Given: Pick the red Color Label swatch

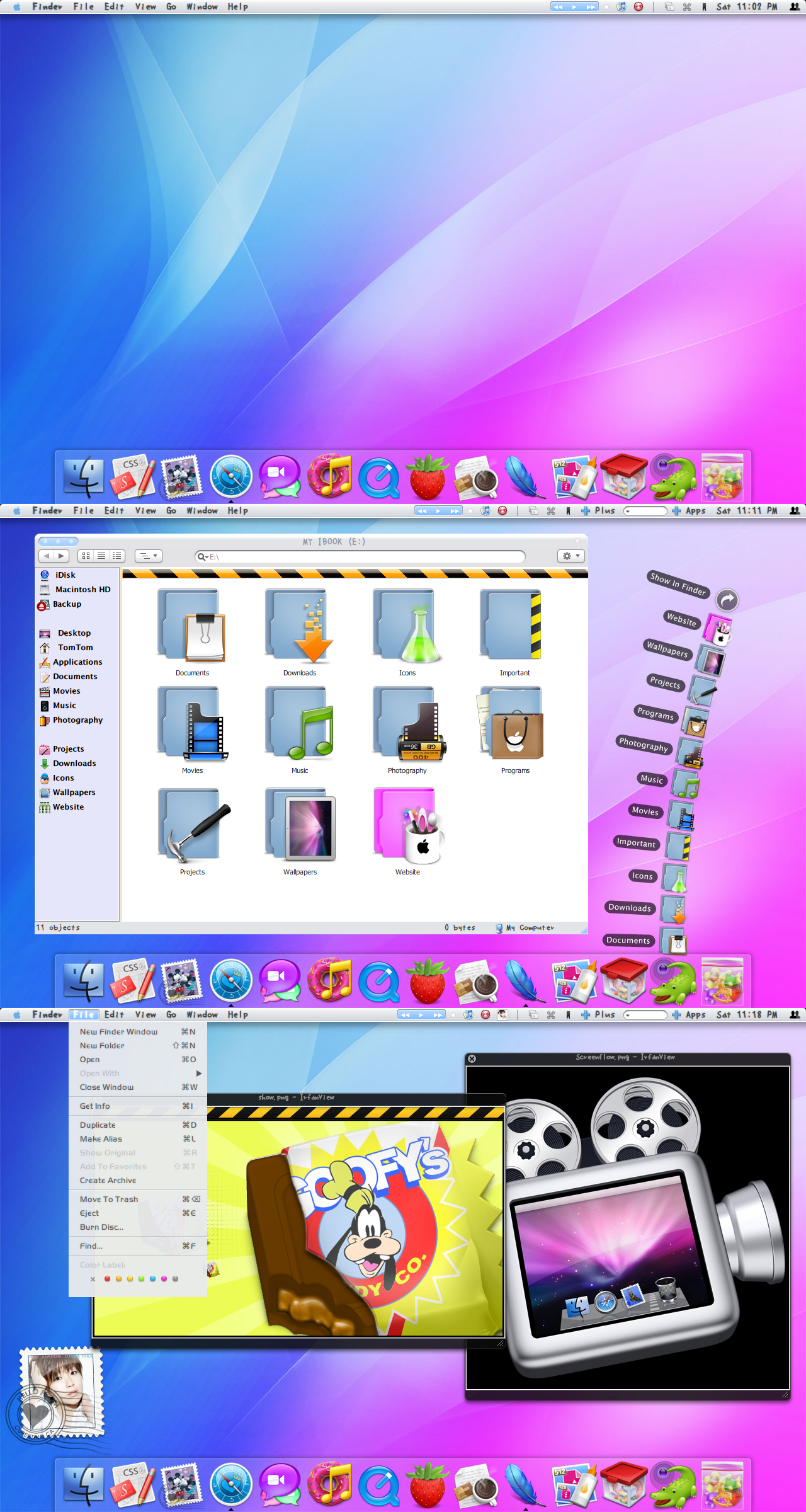Looking at the screenshot, I should click(x=107, y=1279).
